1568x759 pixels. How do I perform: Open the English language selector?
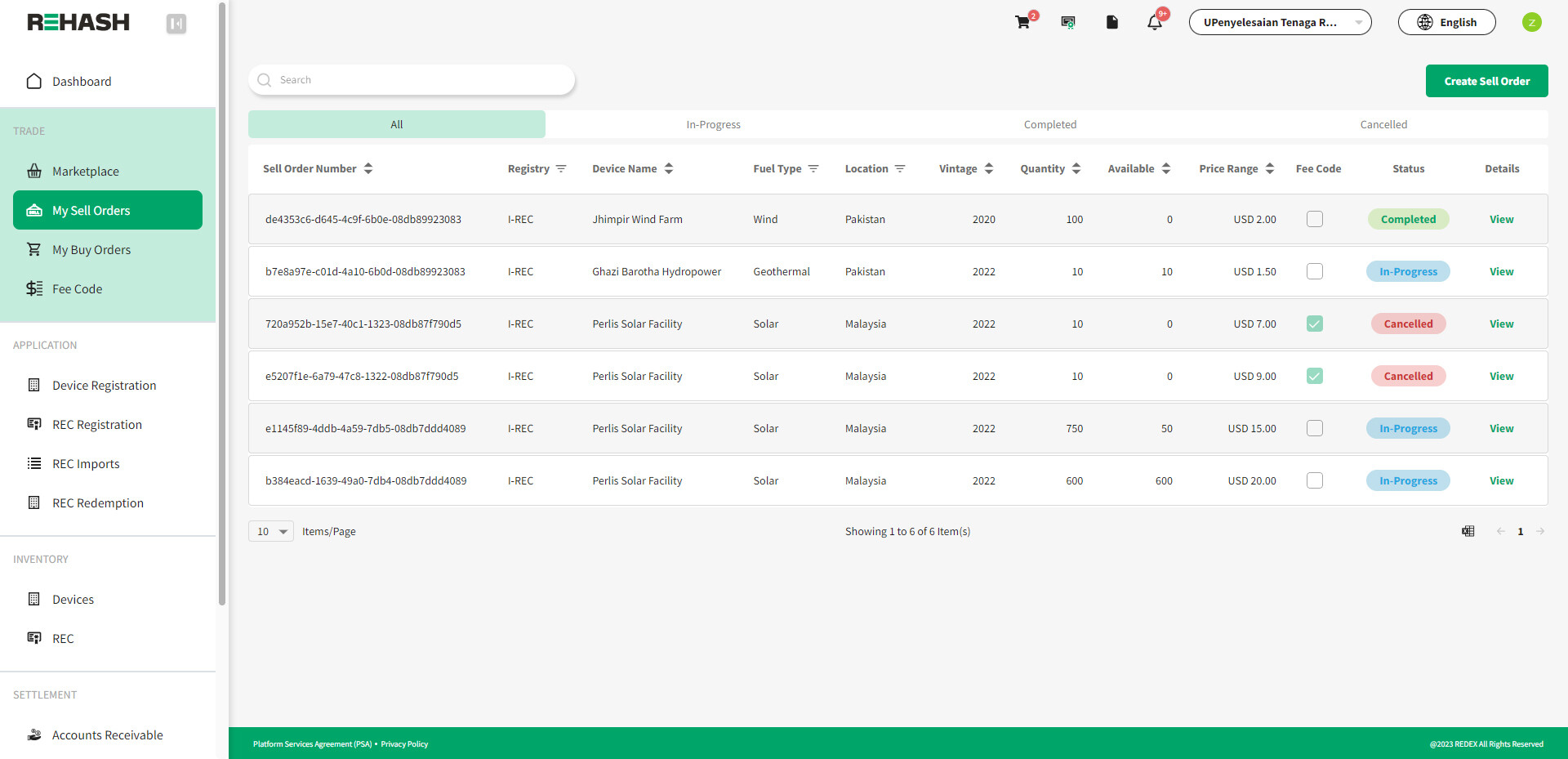tap(1446, 22)
